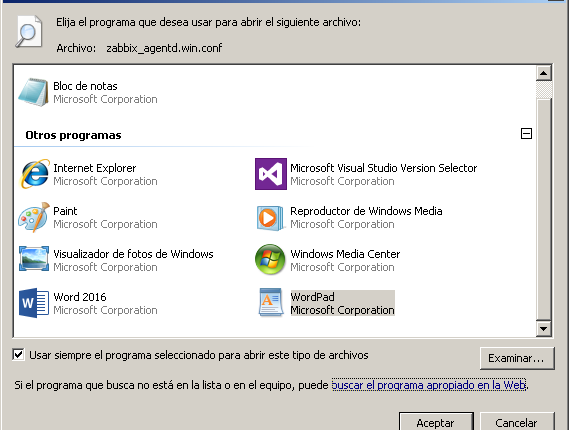Click the 'Otros programas' group header
This screenshot has height=430, width=569.
click(x=73, y=135)
